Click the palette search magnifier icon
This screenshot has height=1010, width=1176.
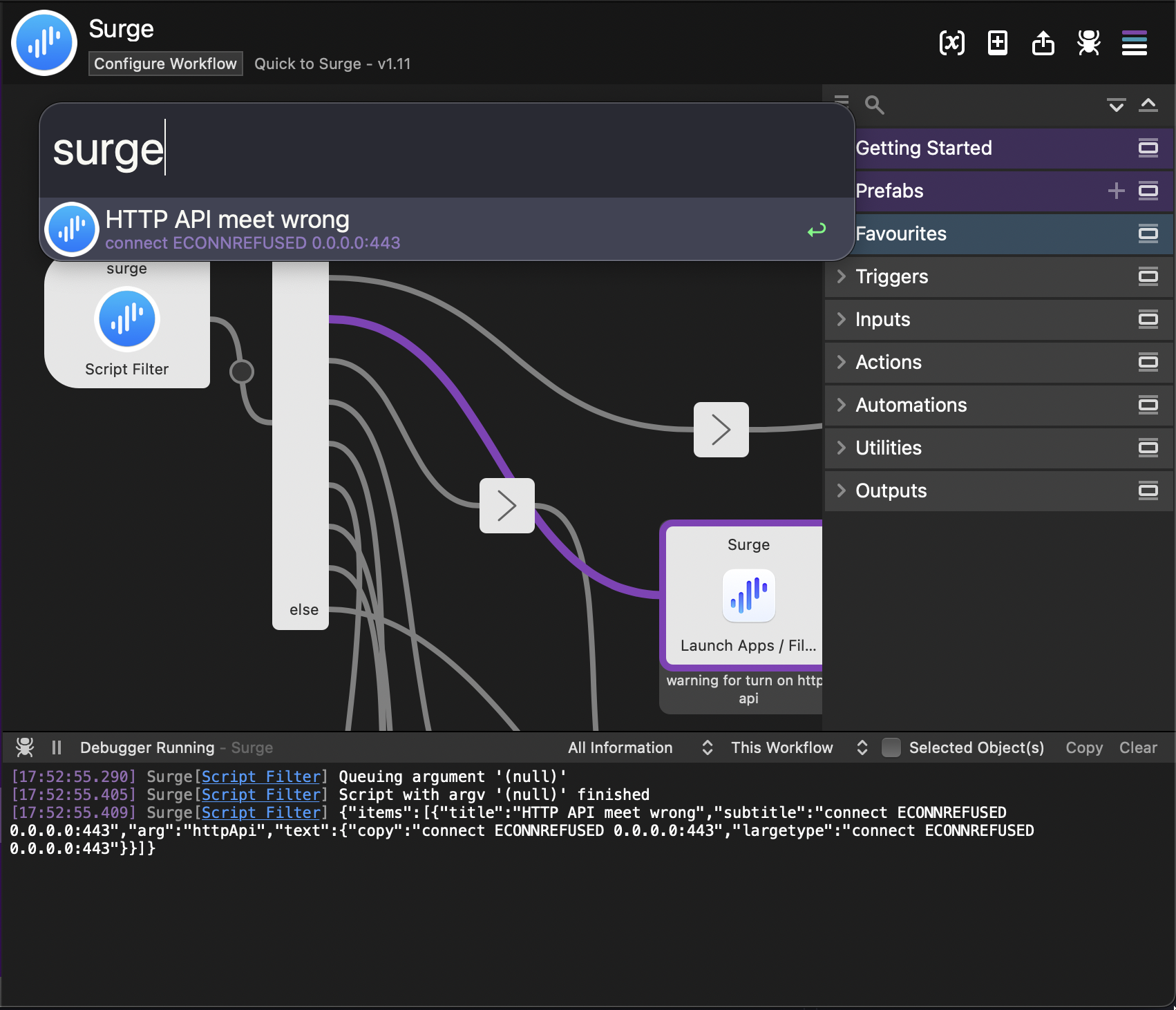coord(874,105)
